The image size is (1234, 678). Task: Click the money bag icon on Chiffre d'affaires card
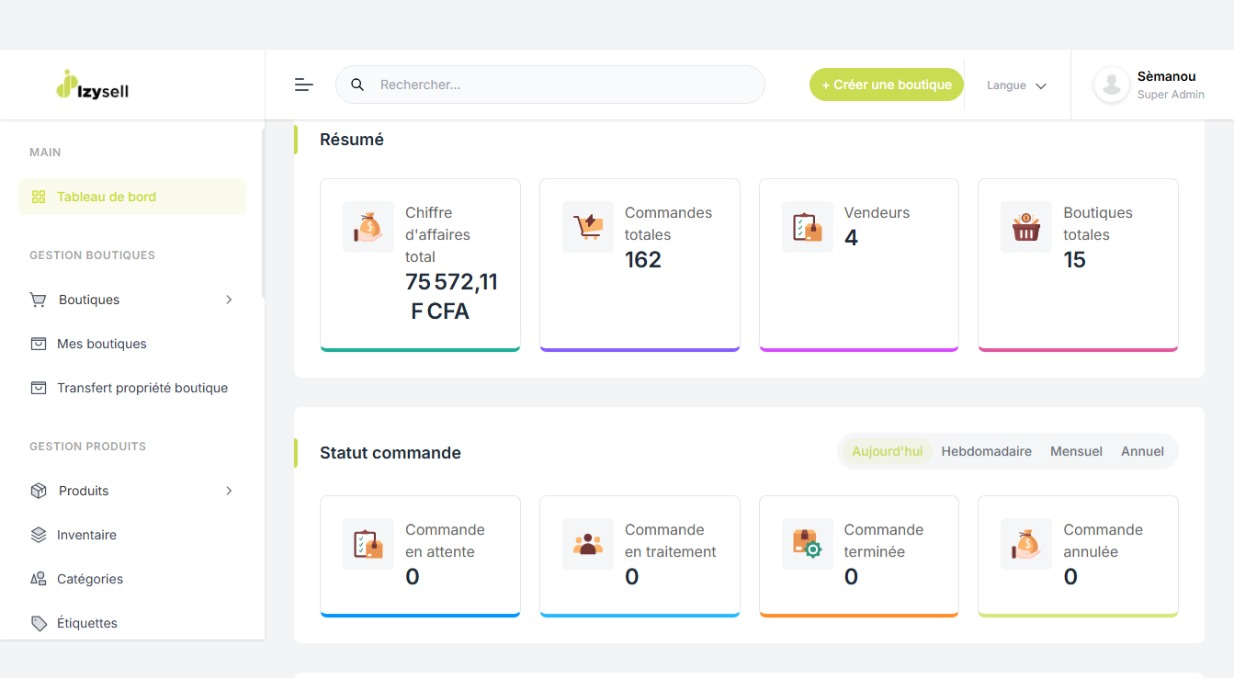pos(367,227)
